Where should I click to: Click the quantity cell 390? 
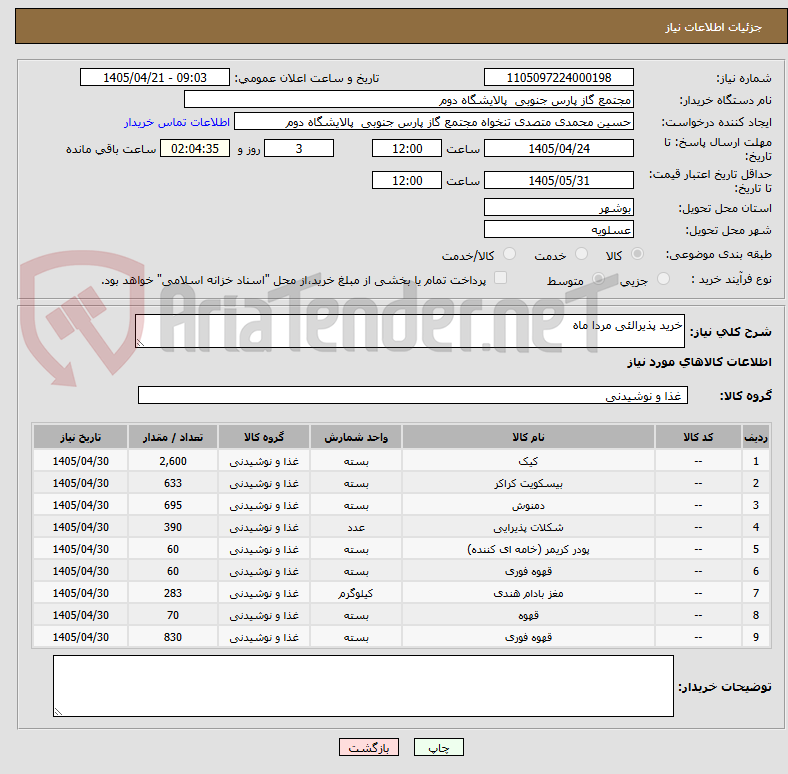[173, 527]
